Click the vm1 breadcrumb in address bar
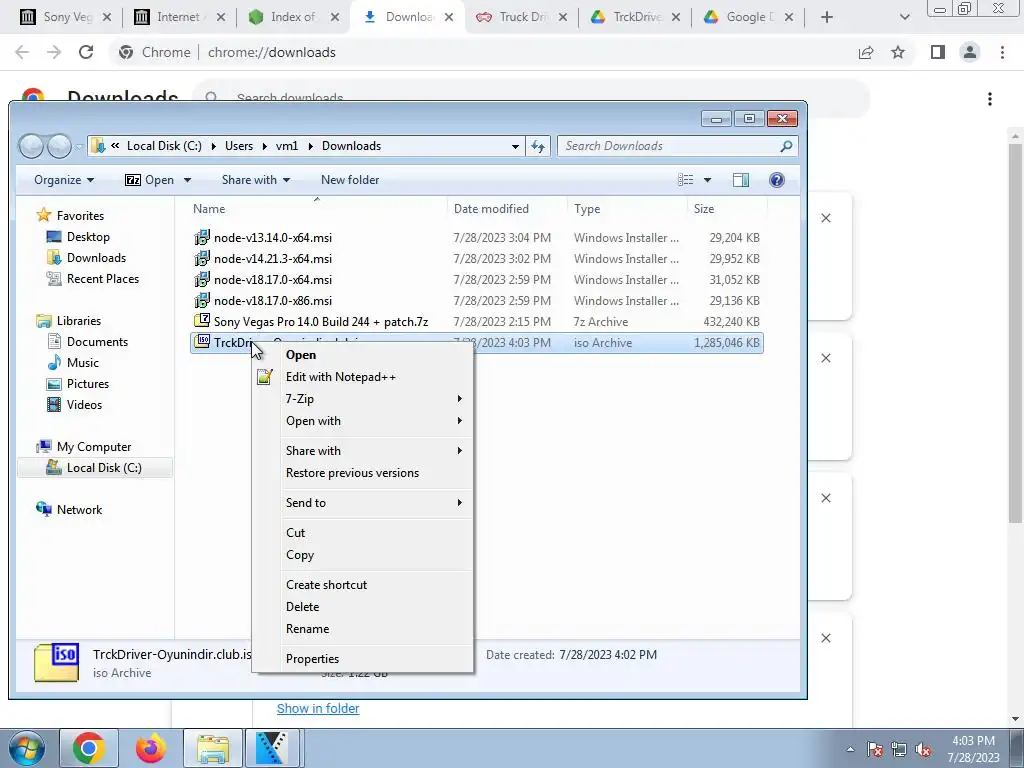Image resolution: width=1024 pixels, height=768 pixels. coord(287,146)
